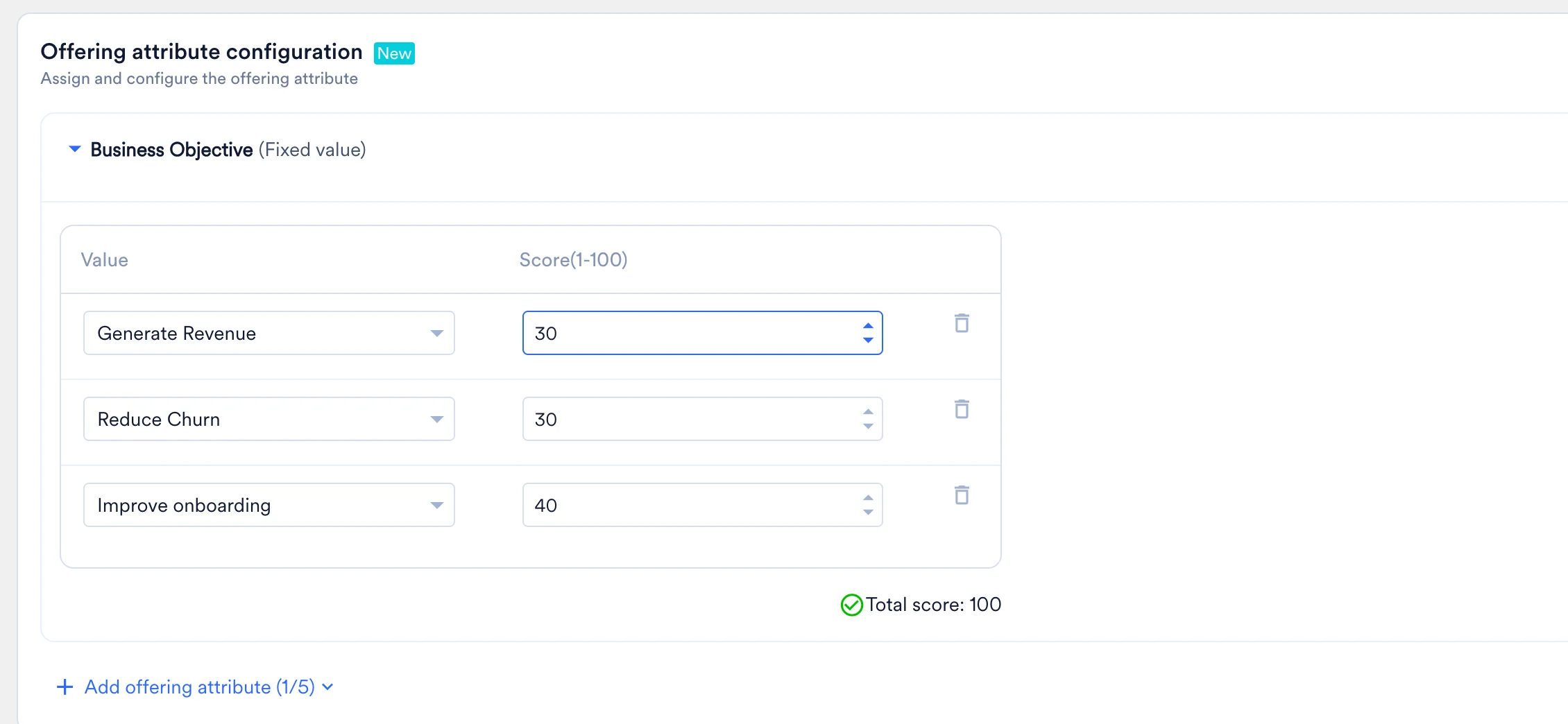Viewport: 1568px width, 724px height.
Task: Click the Total score: 100 text
Action: 933,605
